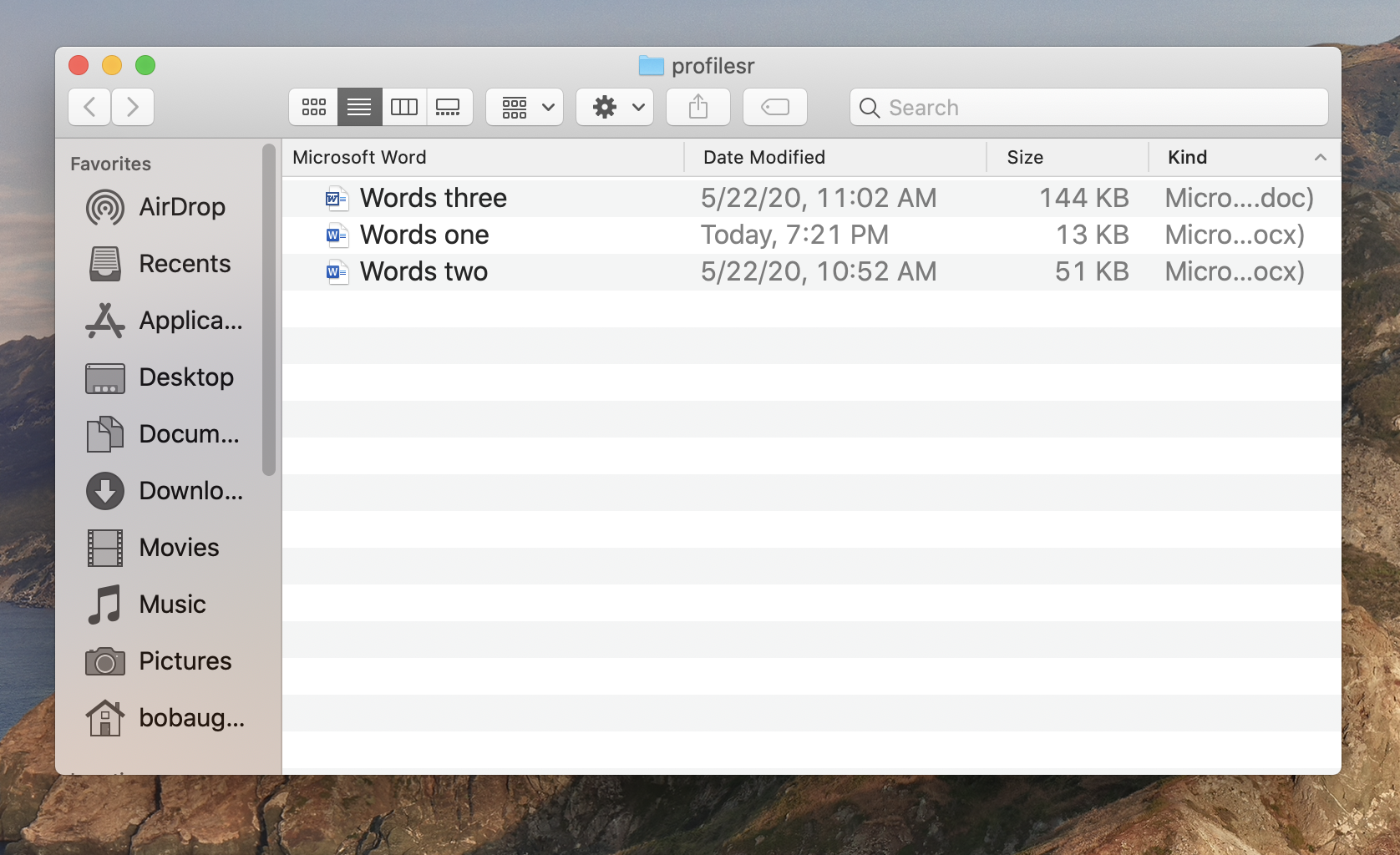Screen dimensions: 1400x855
Task: Select the Words one file
Action: click(x=424, y=235)
